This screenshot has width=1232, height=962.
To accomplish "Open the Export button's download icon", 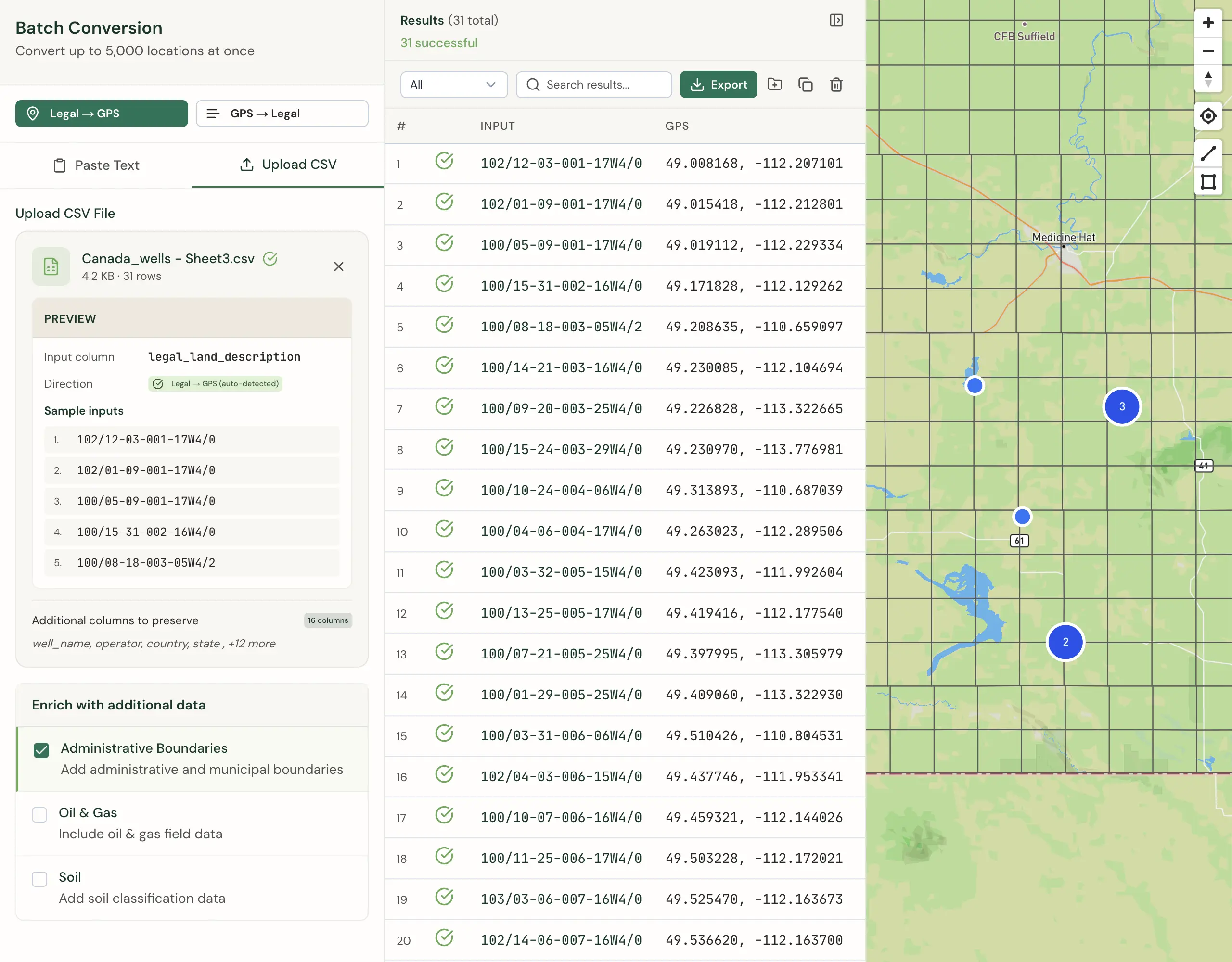I will (x=698, y=85).
